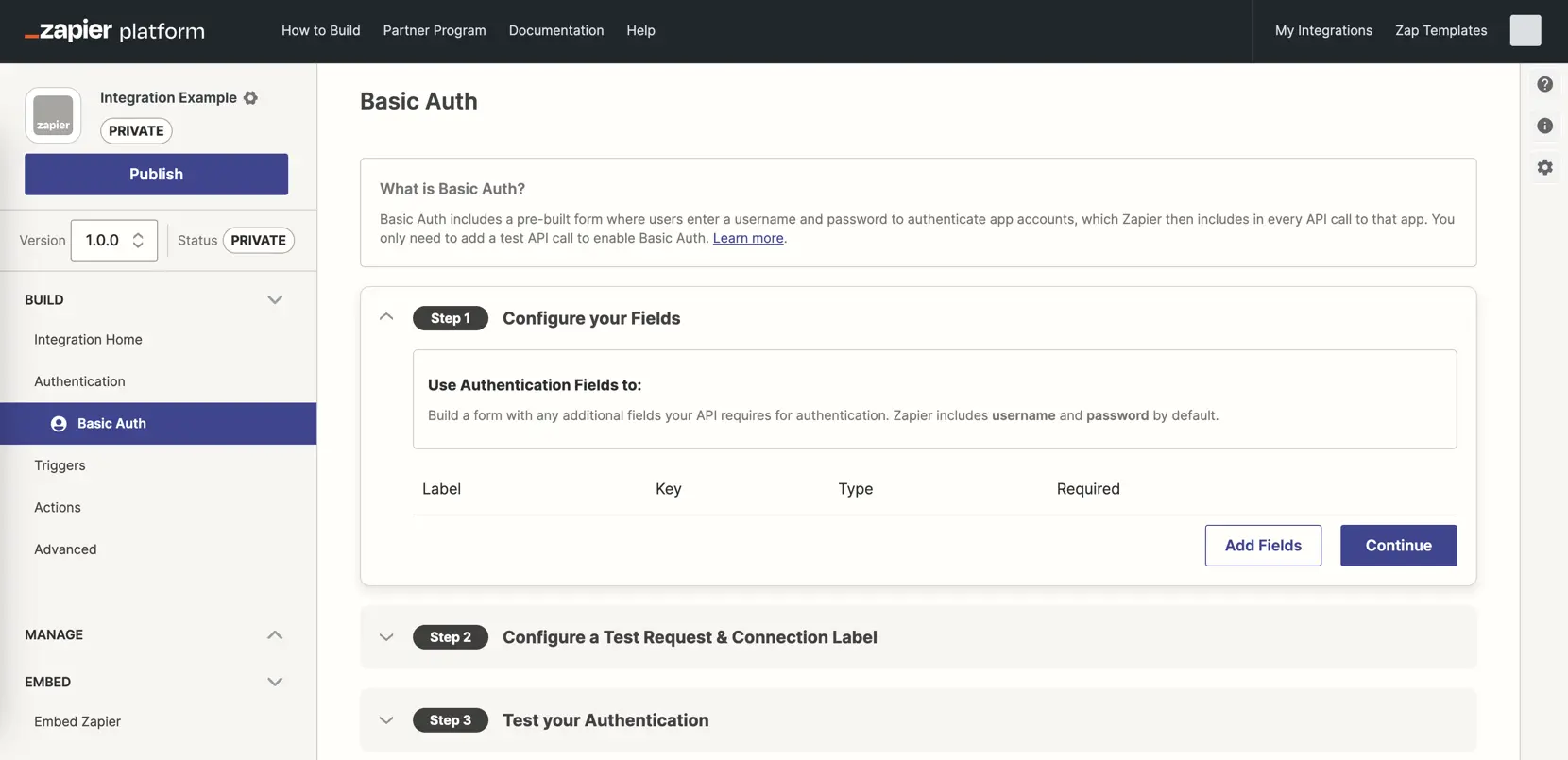Click the PRIVATE badge under Integration Example

click(x=136, y=130)
